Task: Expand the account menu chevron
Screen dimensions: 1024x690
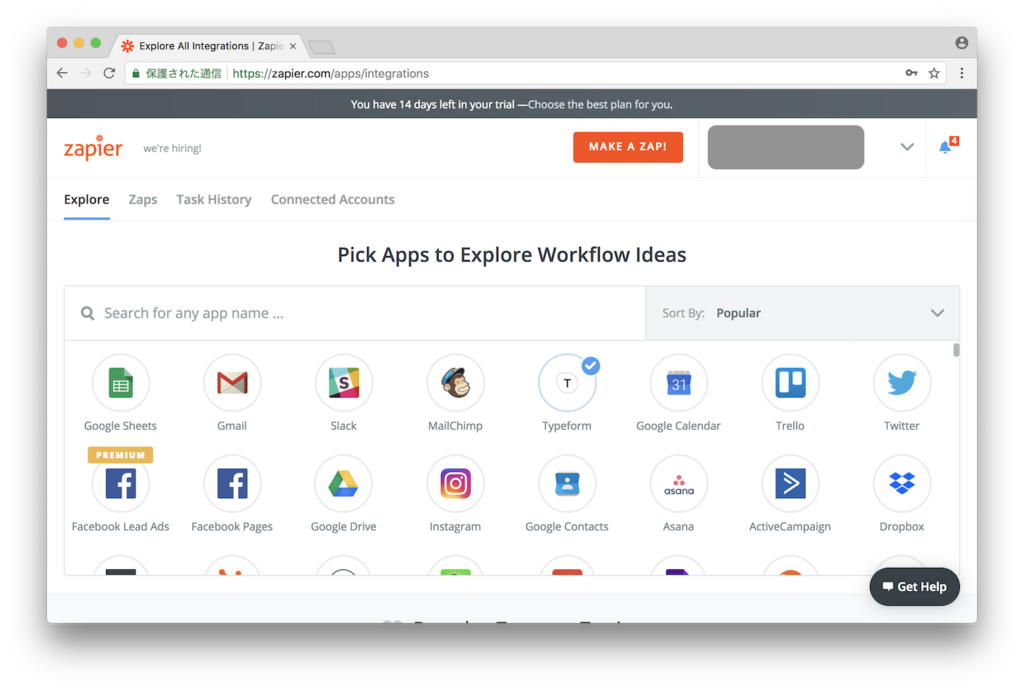Action: coord(907,147)
